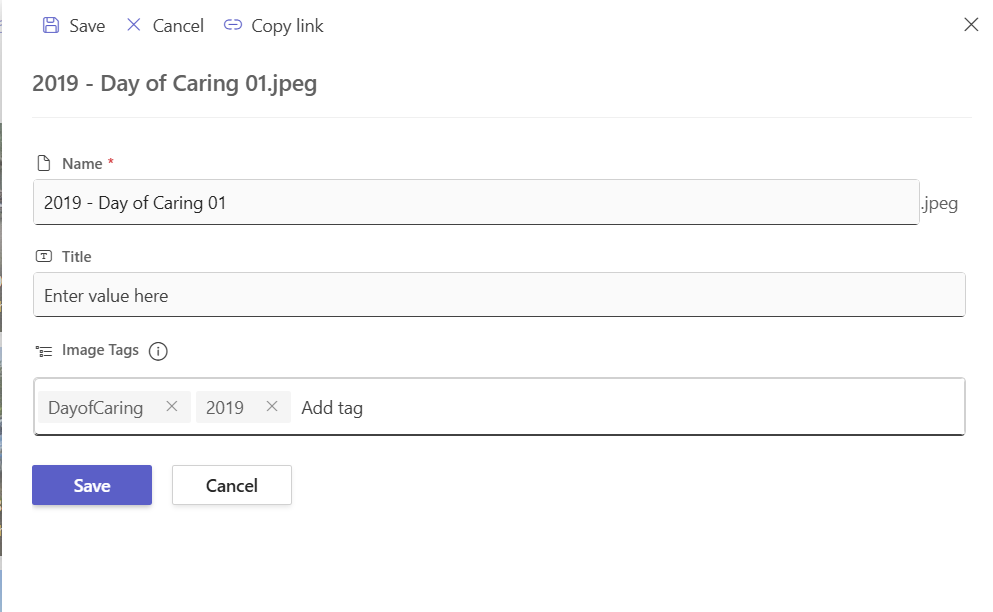Click the Save text in the top bar
This screenshot has width=993, height=612.
[87, 26]
